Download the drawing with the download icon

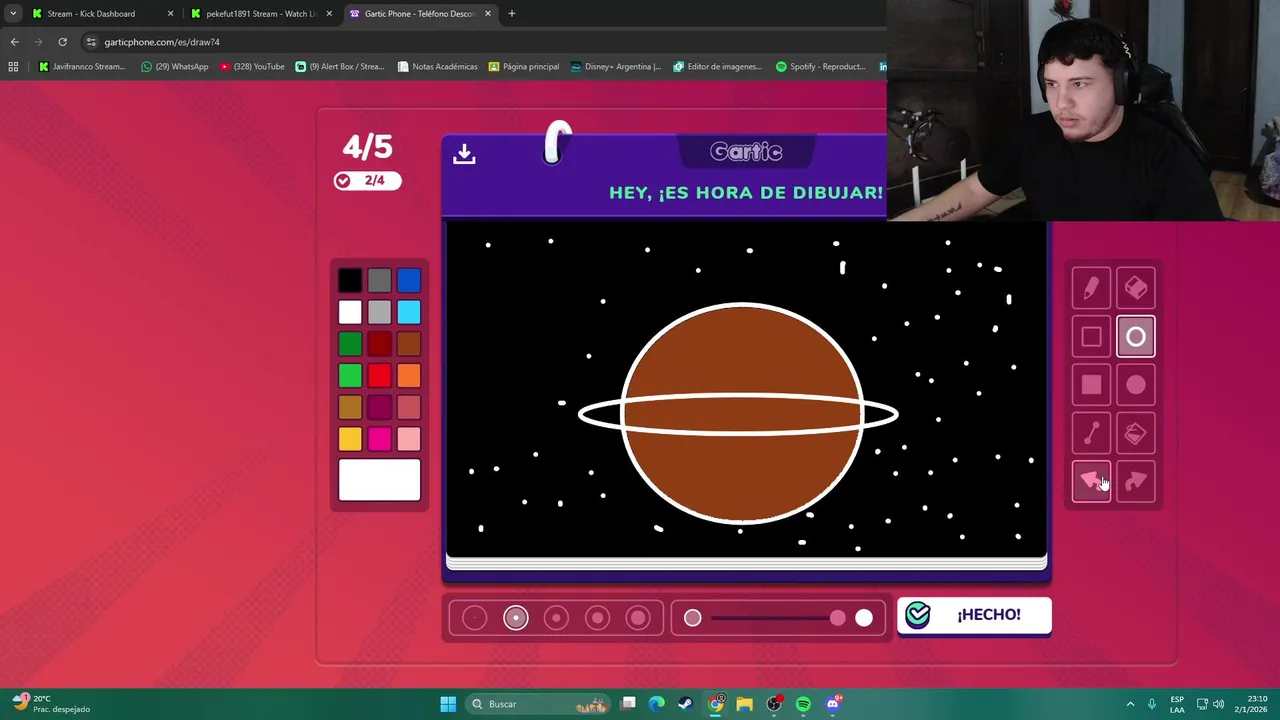point(464,154)
